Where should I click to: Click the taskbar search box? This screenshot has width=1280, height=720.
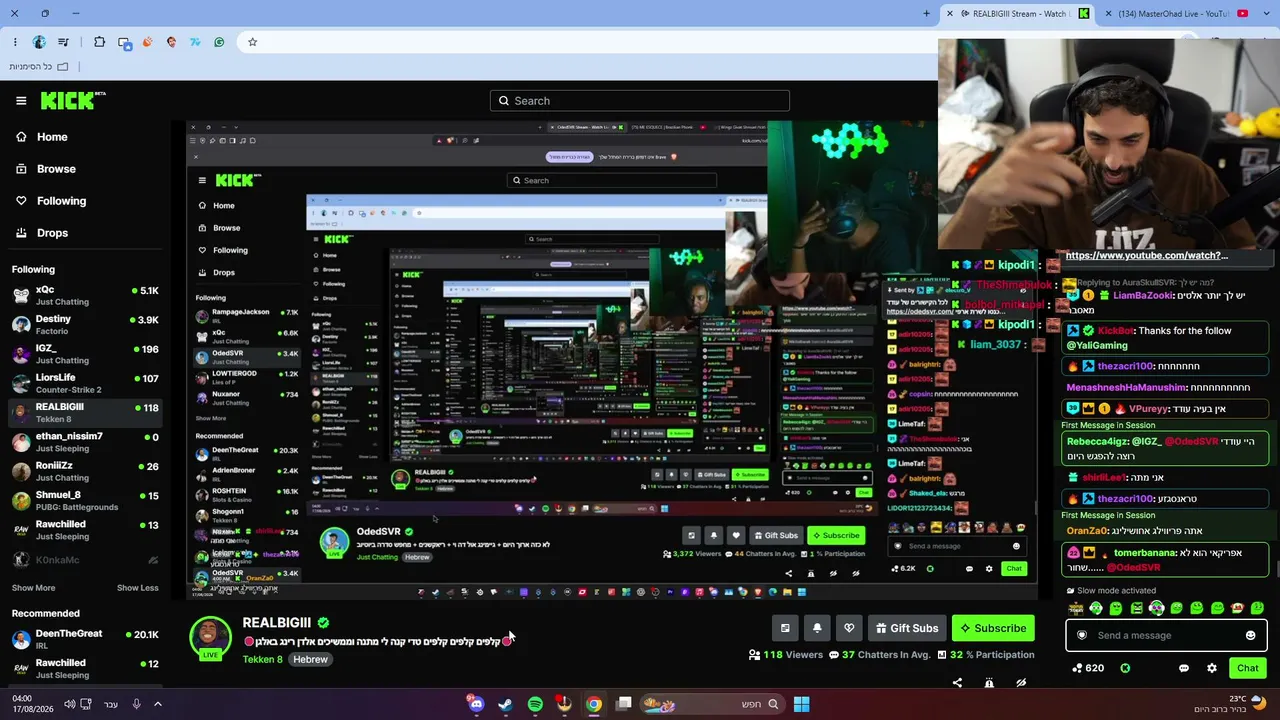point(712,704)
